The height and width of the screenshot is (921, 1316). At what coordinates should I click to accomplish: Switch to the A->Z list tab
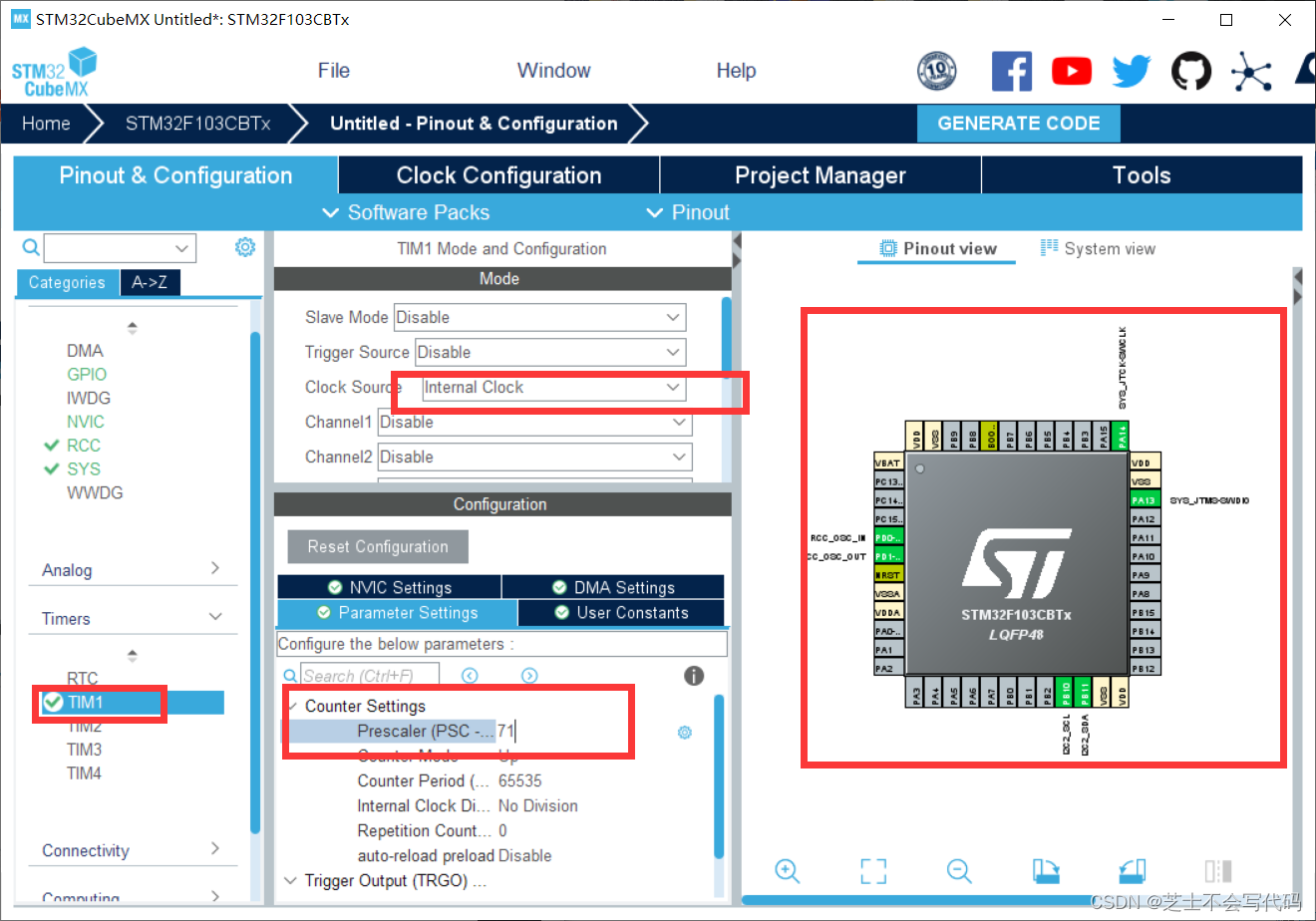pos(150,283)
